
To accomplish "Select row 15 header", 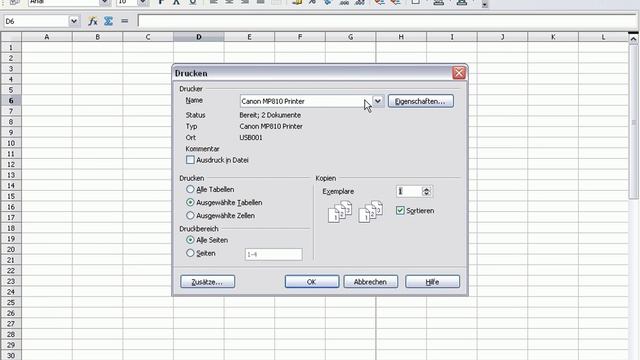I will (11, 196).
